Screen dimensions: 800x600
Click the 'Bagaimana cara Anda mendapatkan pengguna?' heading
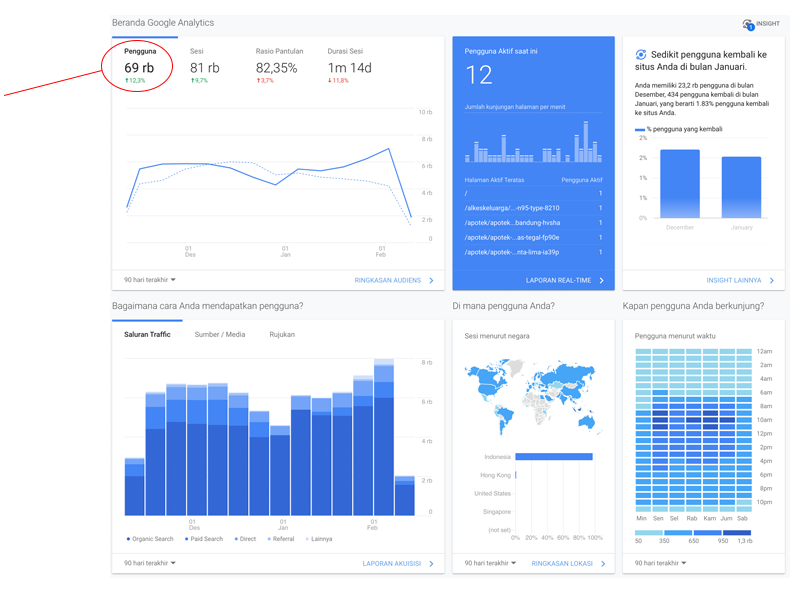pos(208,306)
